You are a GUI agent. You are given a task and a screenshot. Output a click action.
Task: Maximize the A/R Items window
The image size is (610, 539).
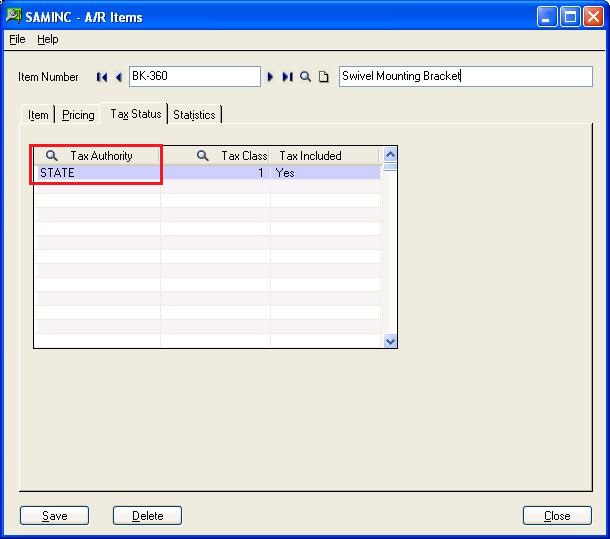(570, 17)
